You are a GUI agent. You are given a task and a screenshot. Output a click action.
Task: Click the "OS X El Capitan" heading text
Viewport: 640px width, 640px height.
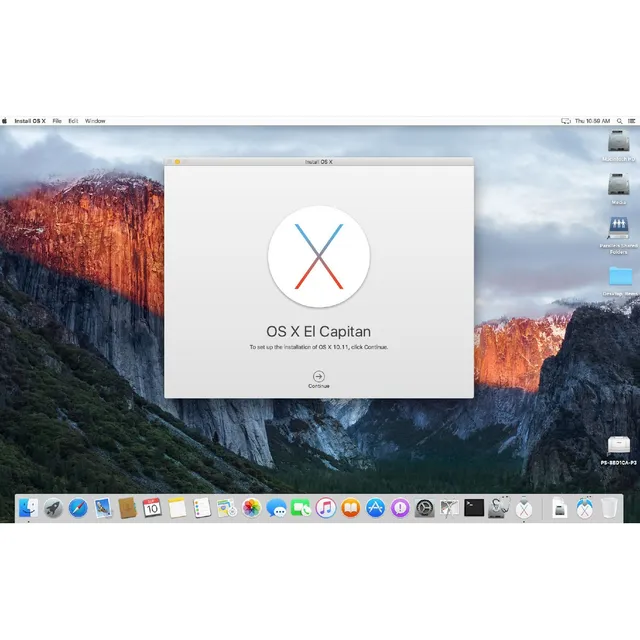tap(318, 331)
